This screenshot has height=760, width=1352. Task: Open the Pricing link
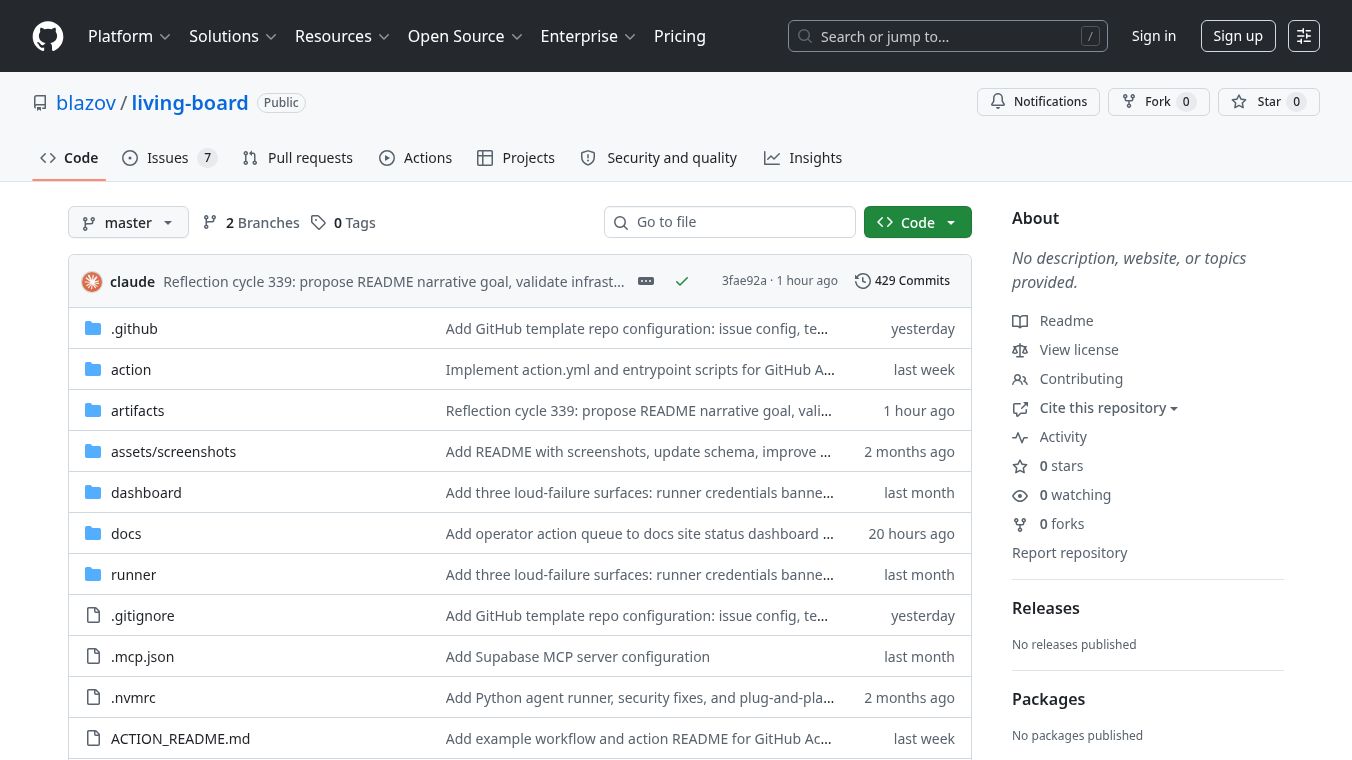point(680,36)
